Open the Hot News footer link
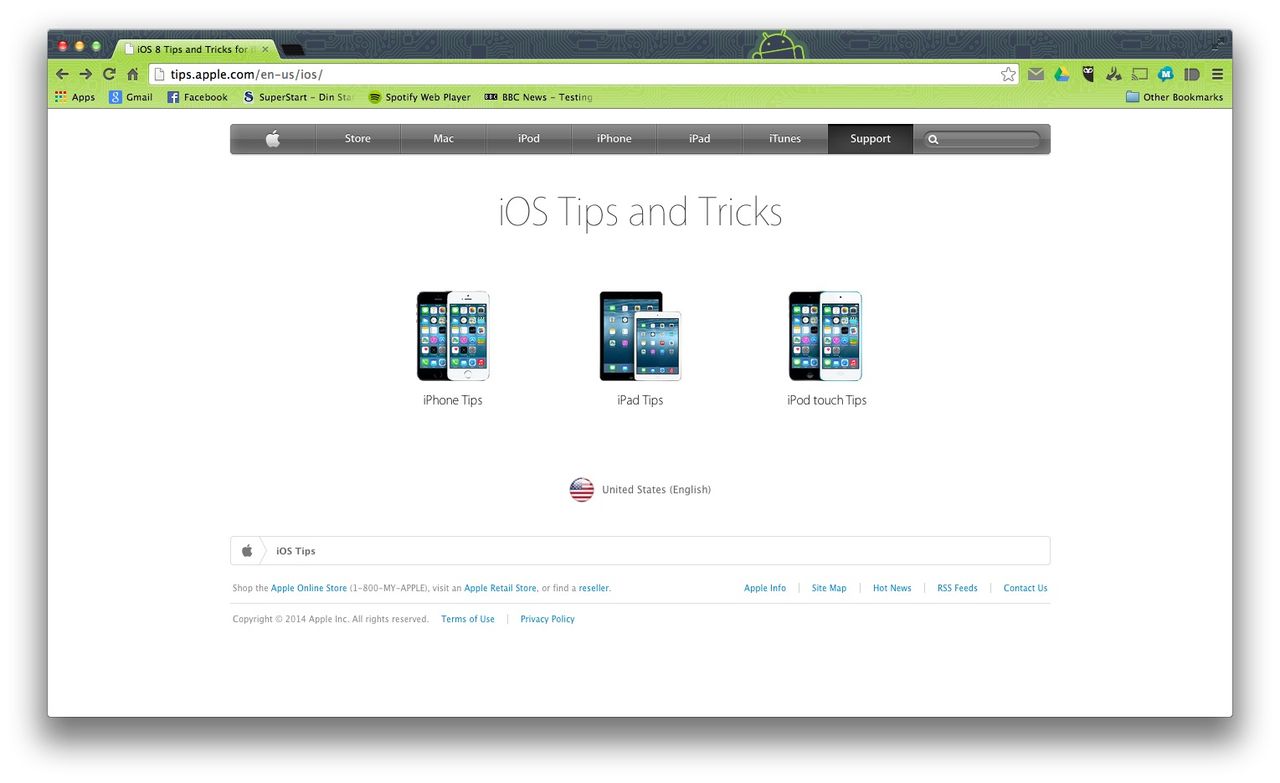1280x783 pixels. click(x=892, y=588)
